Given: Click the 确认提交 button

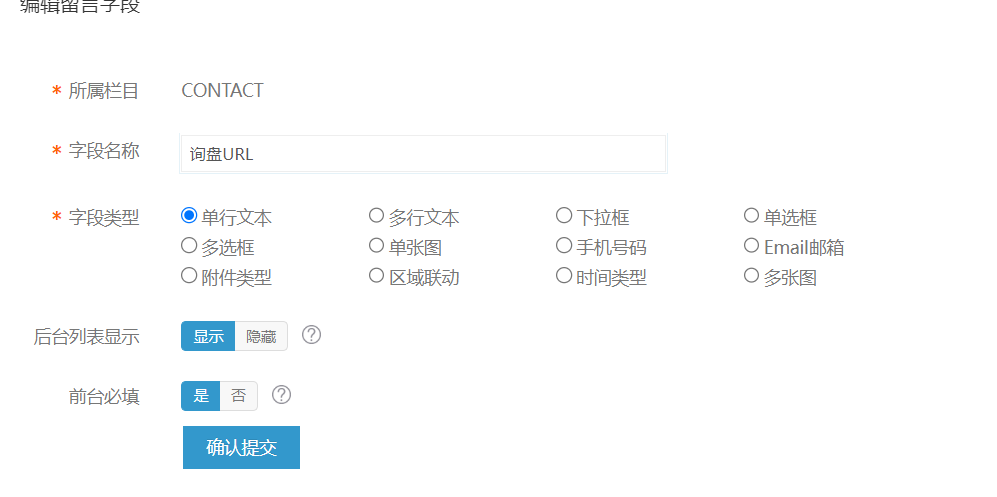Looking at the screenshot, I should pos(241,447).
